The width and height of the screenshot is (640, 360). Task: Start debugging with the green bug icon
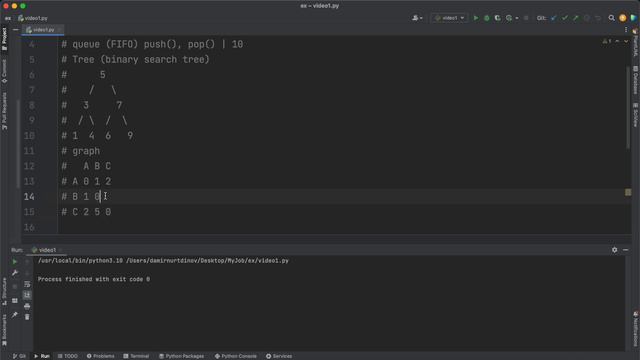coord(487,18)
